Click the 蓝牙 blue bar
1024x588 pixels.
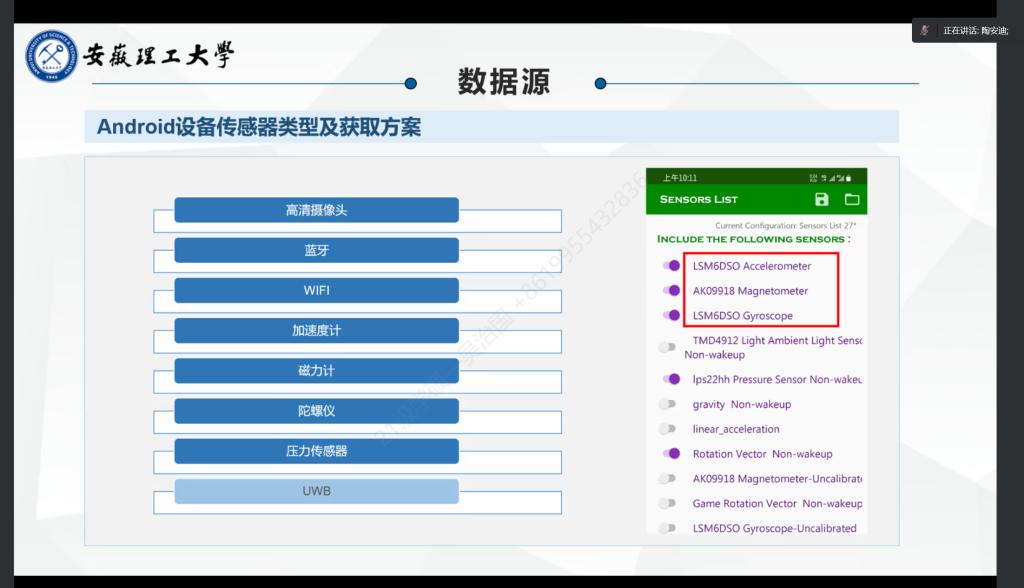316,250
